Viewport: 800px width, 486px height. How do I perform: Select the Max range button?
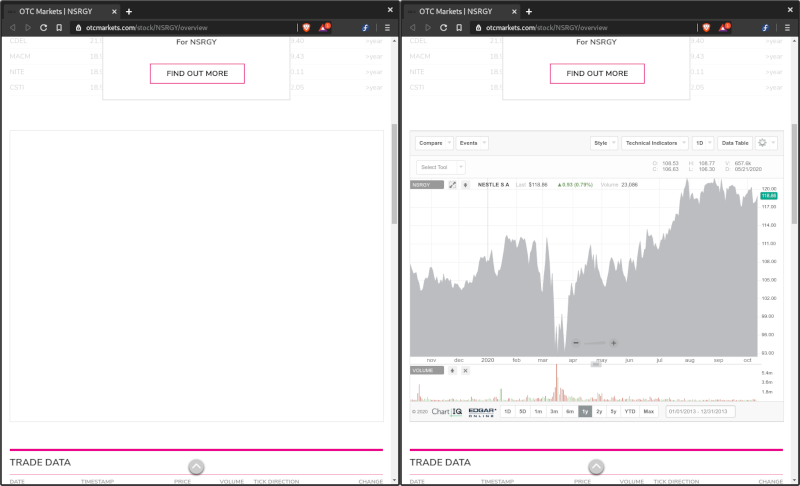pyautogui.click(x=648, y=412)
